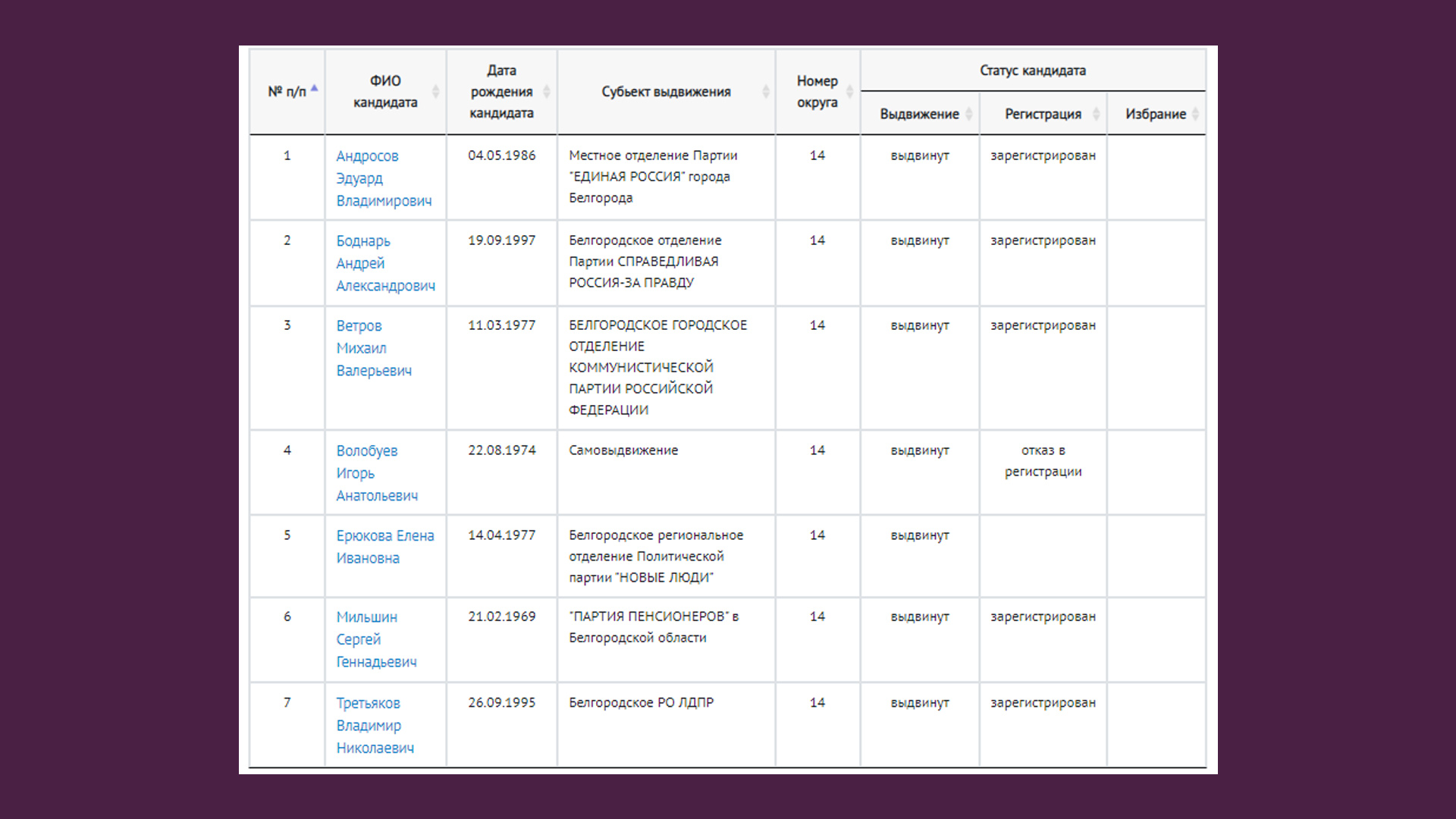Click the Регистрация column header

point(1043,114)
